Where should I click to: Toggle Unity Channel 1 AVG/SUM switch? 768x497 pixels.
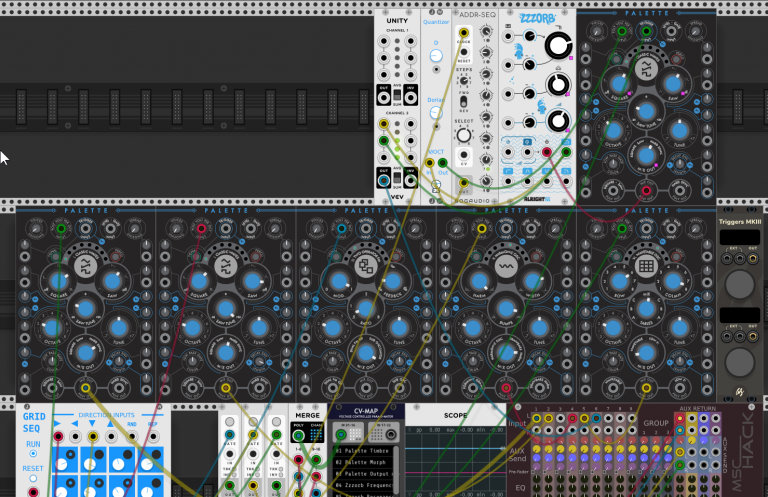coord(397,95)
